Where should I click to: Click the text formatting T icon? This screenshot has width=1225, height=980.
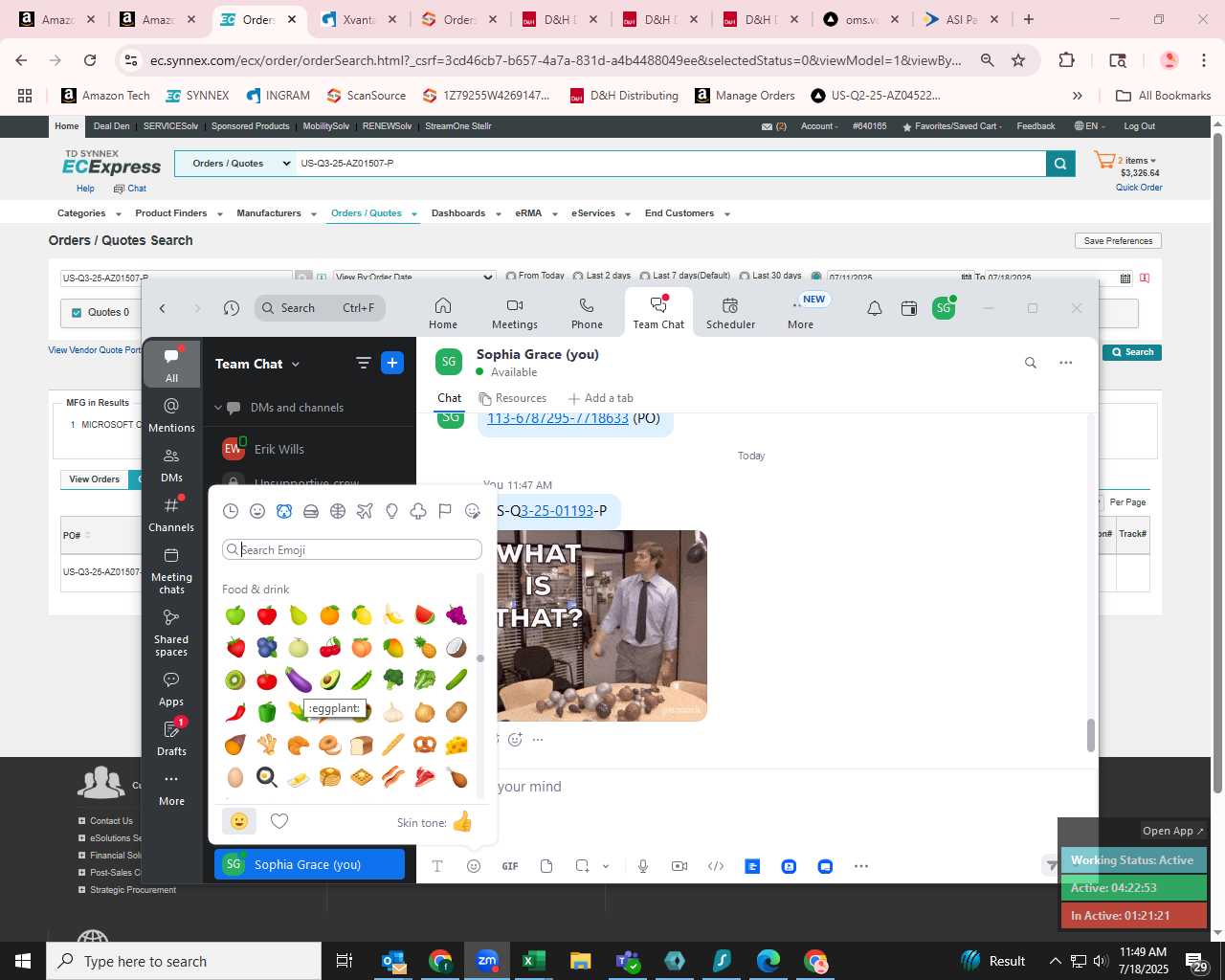tap(437, 866)
